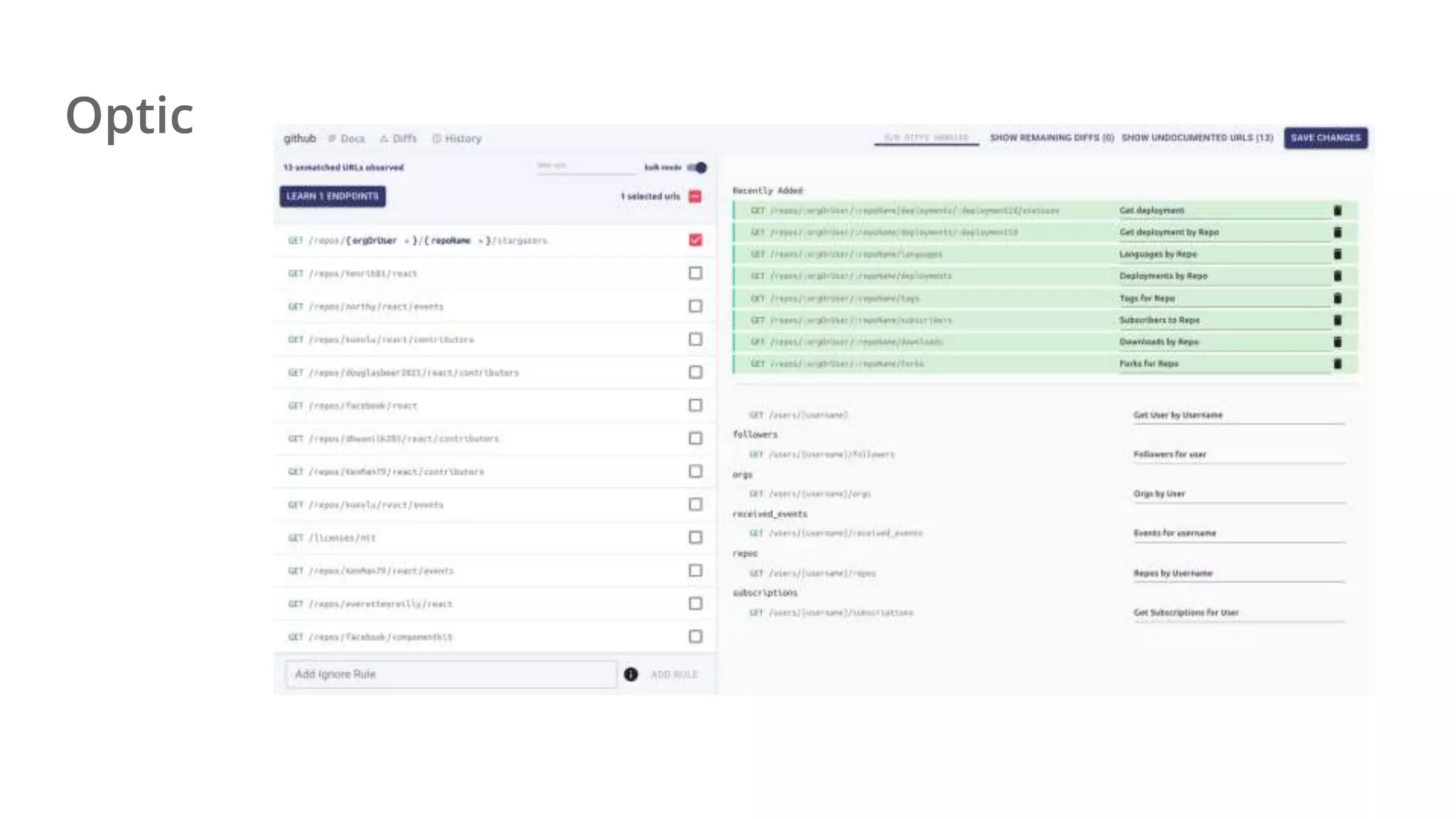Image resolution: width=1456 pixels, height=819 pixels.
Task: Toggle the bulk mode switch
Action: pos(697,167)
